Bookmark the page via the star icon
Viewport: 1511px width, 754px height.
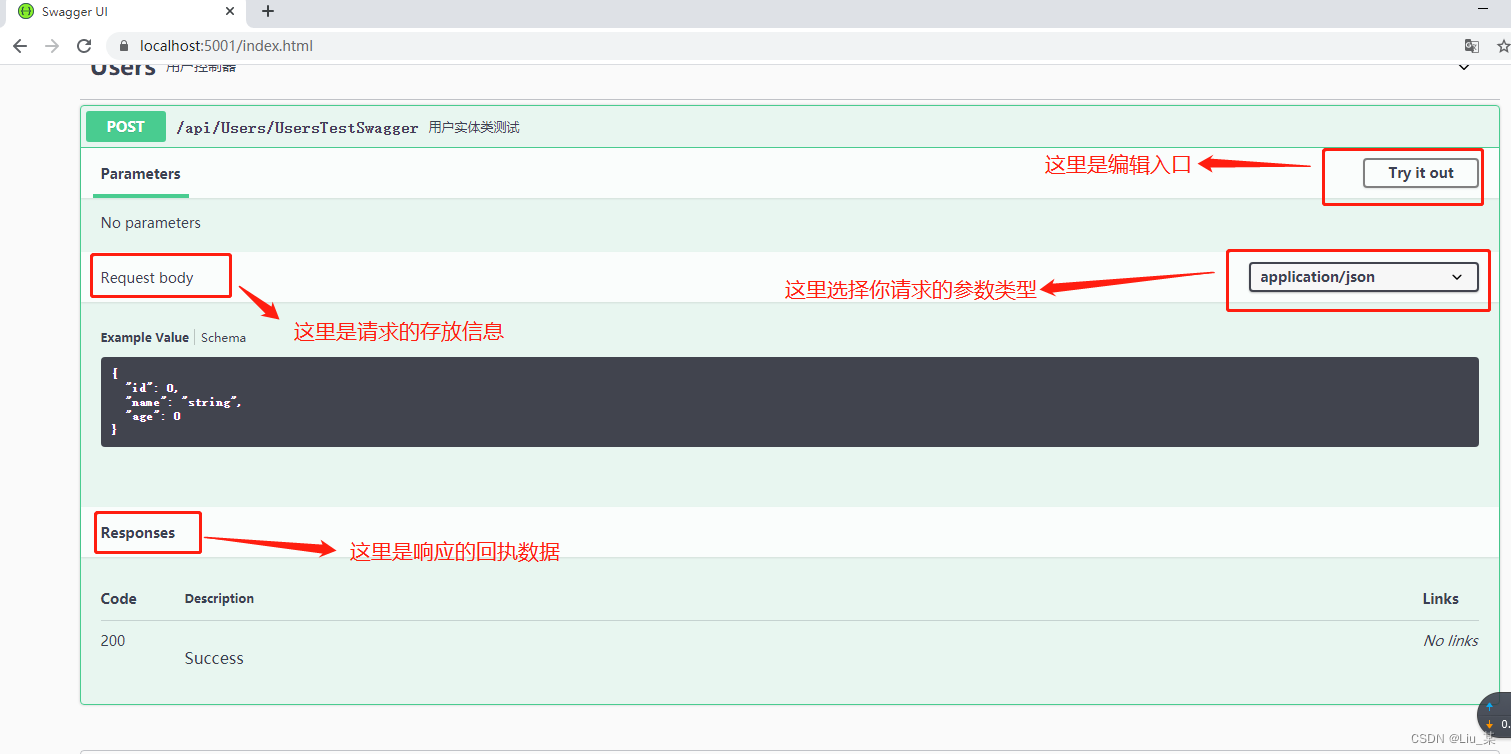(1503, 45)
